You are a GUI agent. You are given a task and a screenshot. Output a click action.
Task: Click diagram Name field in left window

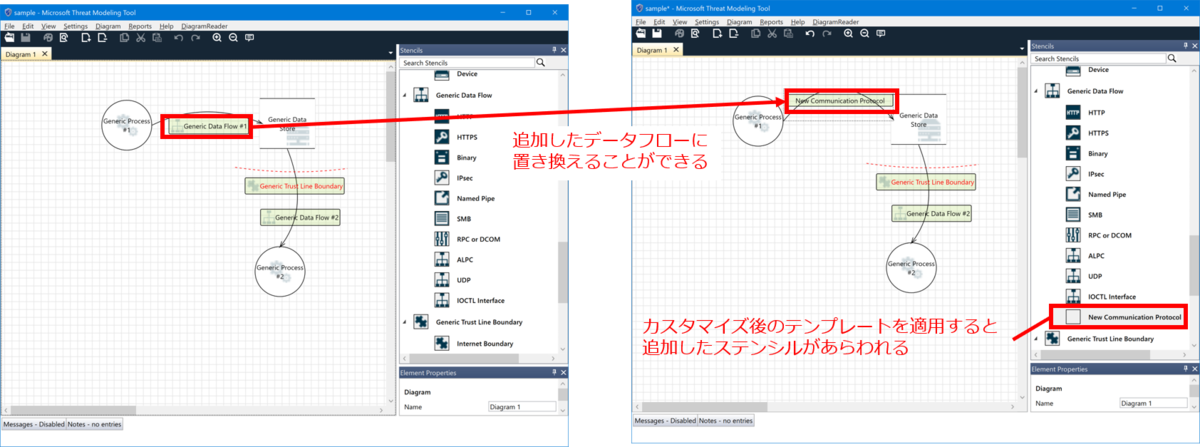pyautogui.click(x=521, y=407)
